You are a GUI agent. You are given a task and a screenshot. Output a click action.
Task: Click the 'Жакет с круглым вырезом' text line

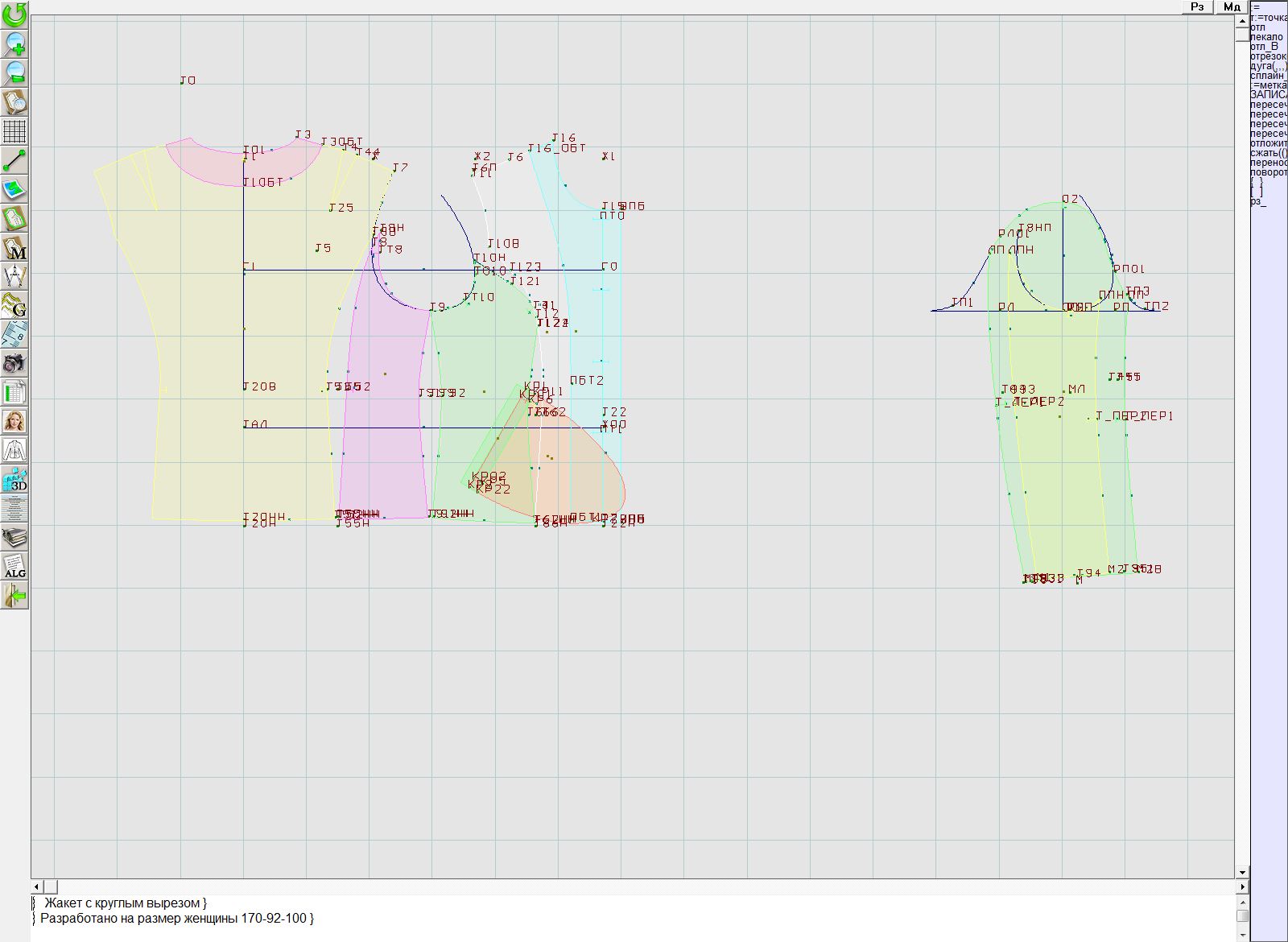(125, 903)
